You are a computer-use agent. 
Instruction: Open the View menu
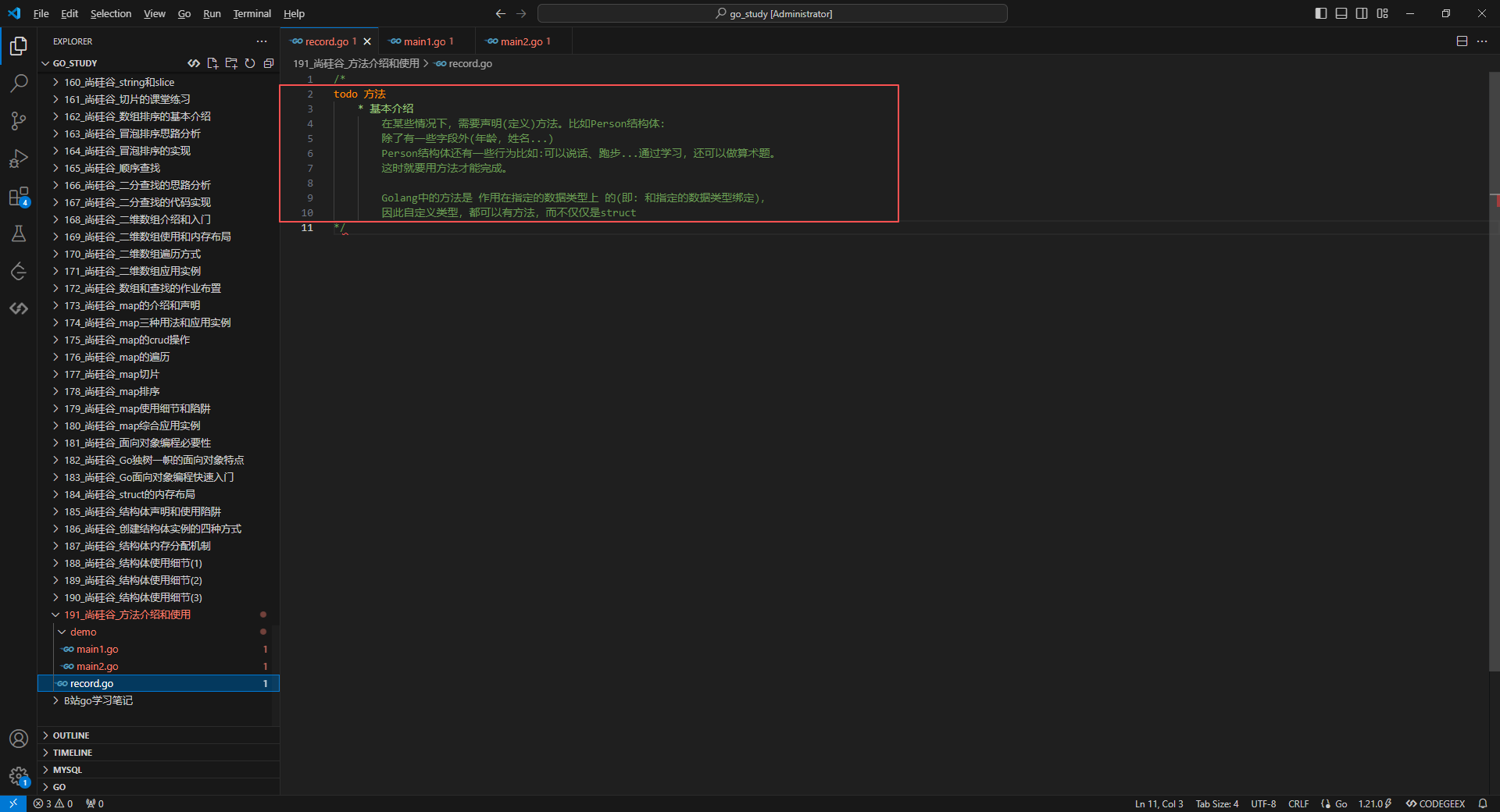pos(155,13)
